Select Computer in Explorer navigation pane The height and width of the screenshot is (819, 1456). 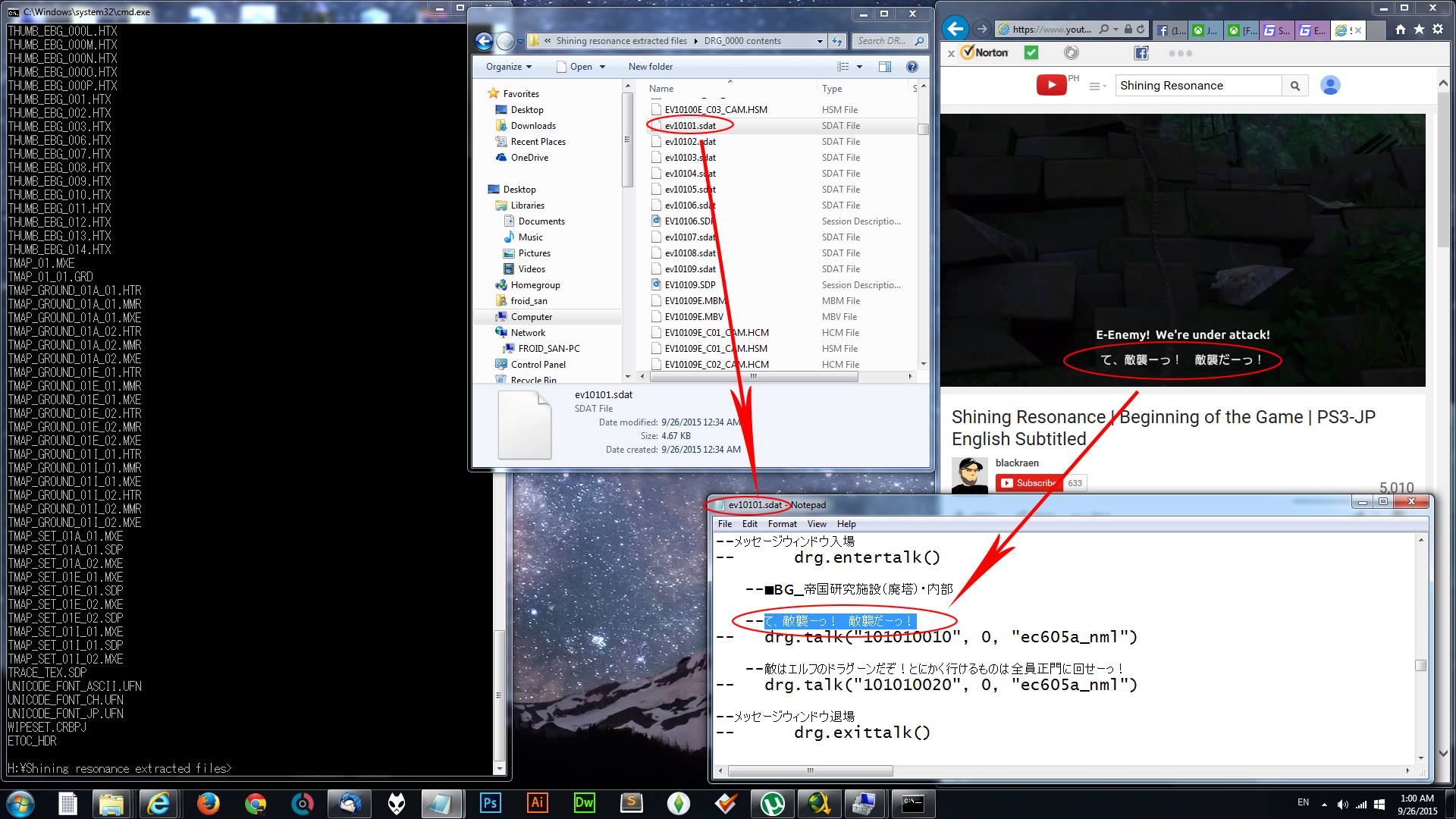[531, 317]
